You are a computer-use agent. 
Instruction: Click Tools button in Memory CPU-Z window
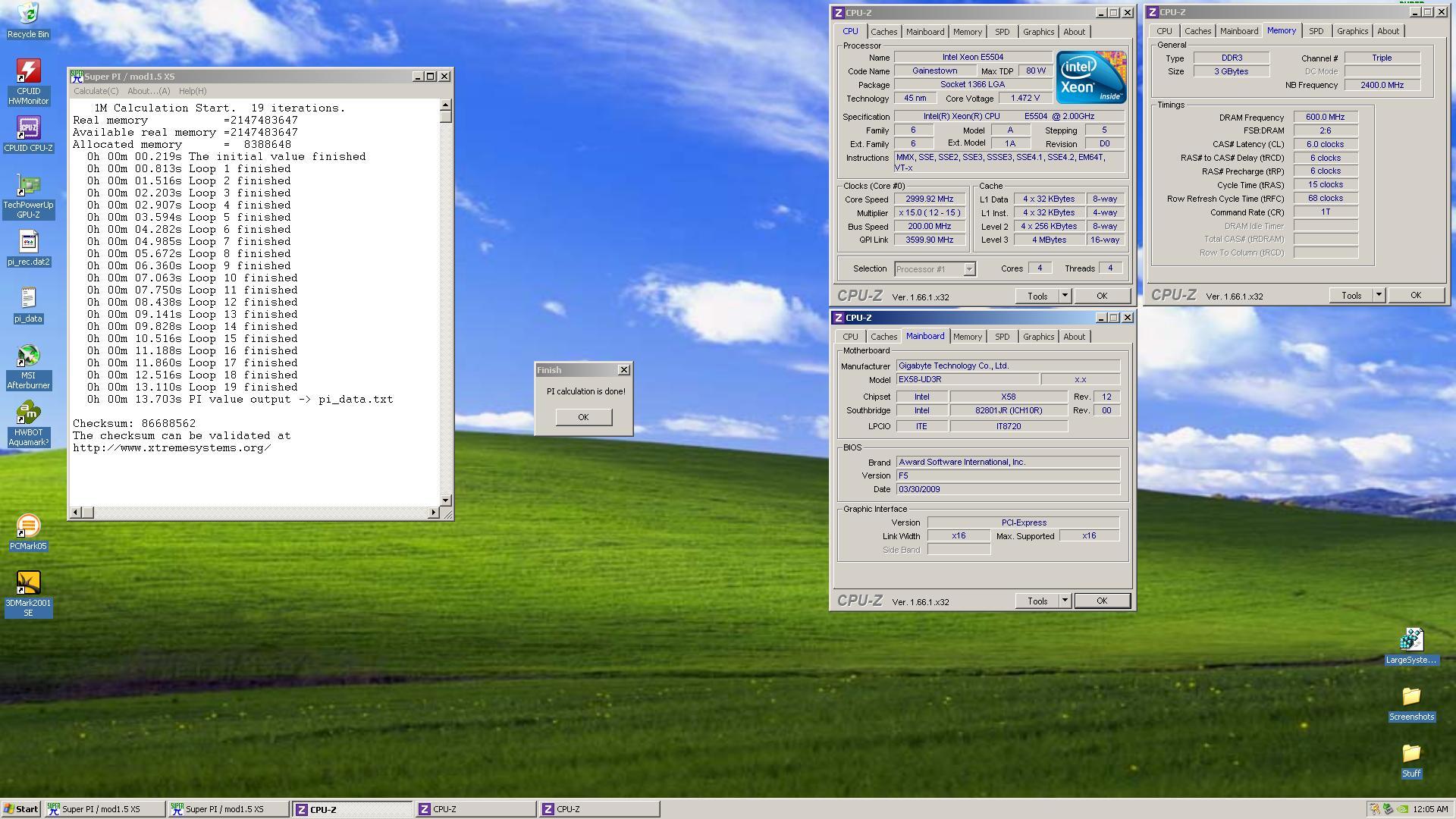(x=1351, y=296)
